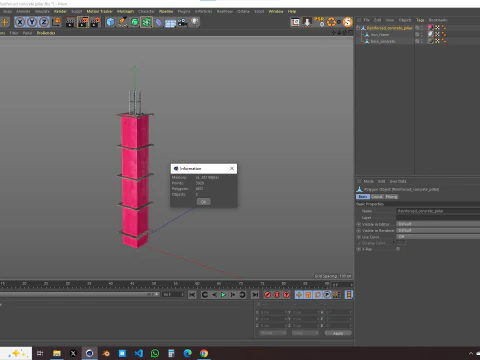Image resolution: width=480 pixels, height=360 pixels.
Task: Open the ProRender viewport menu
Action: tap(46, 33)
